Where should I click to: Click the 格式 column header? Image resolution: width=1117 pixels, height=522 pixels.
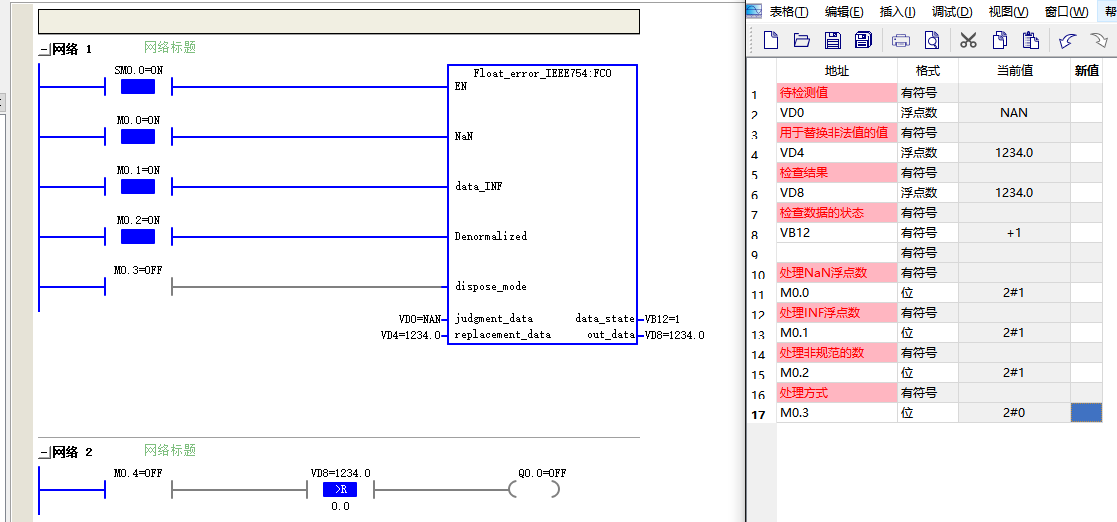click(x=928, y=71)
